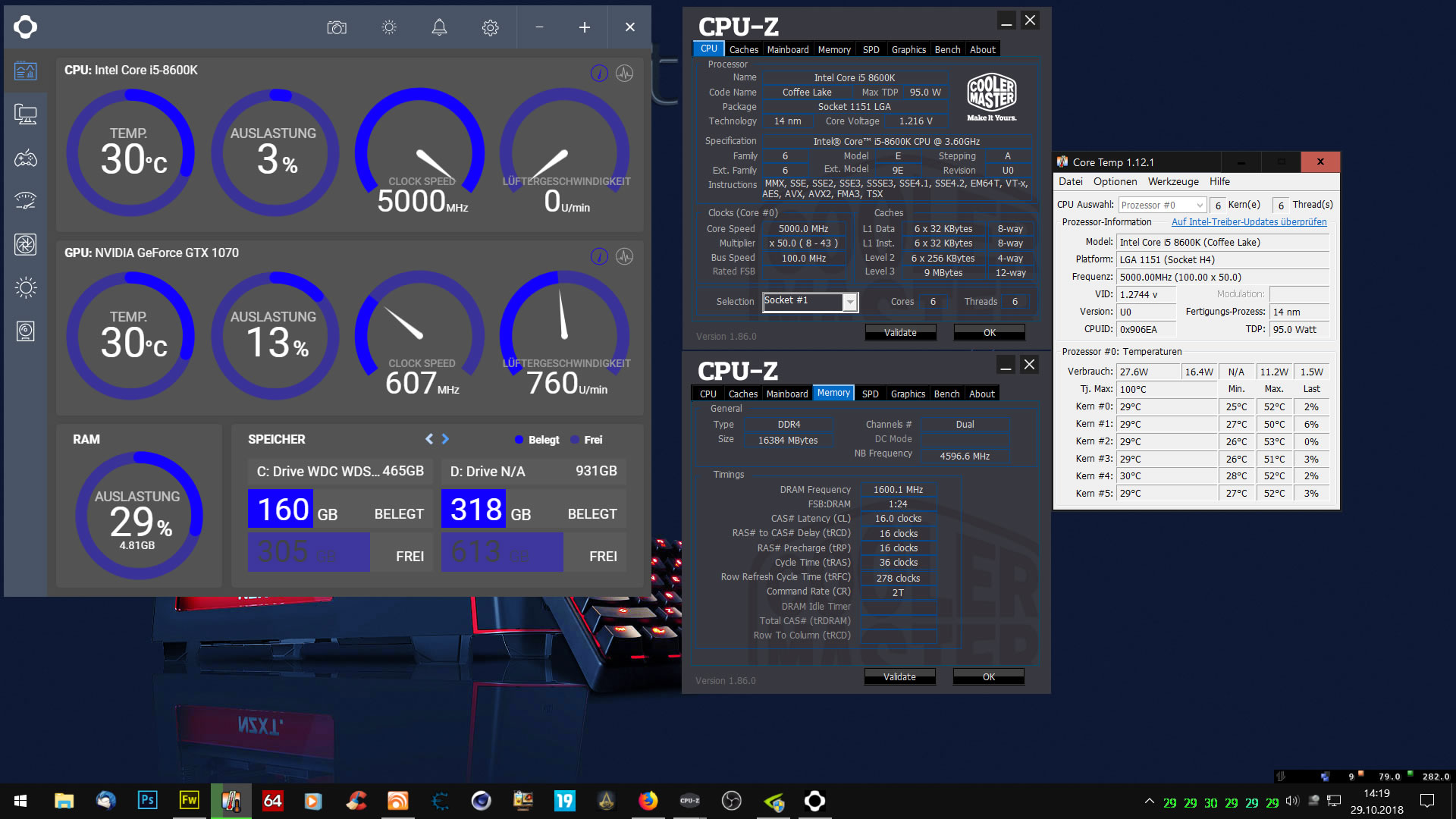The width and height of the screenshot is (1456, 819).
Task: Open the gamepad Games section in sidebar
Action: pos(25,158)
